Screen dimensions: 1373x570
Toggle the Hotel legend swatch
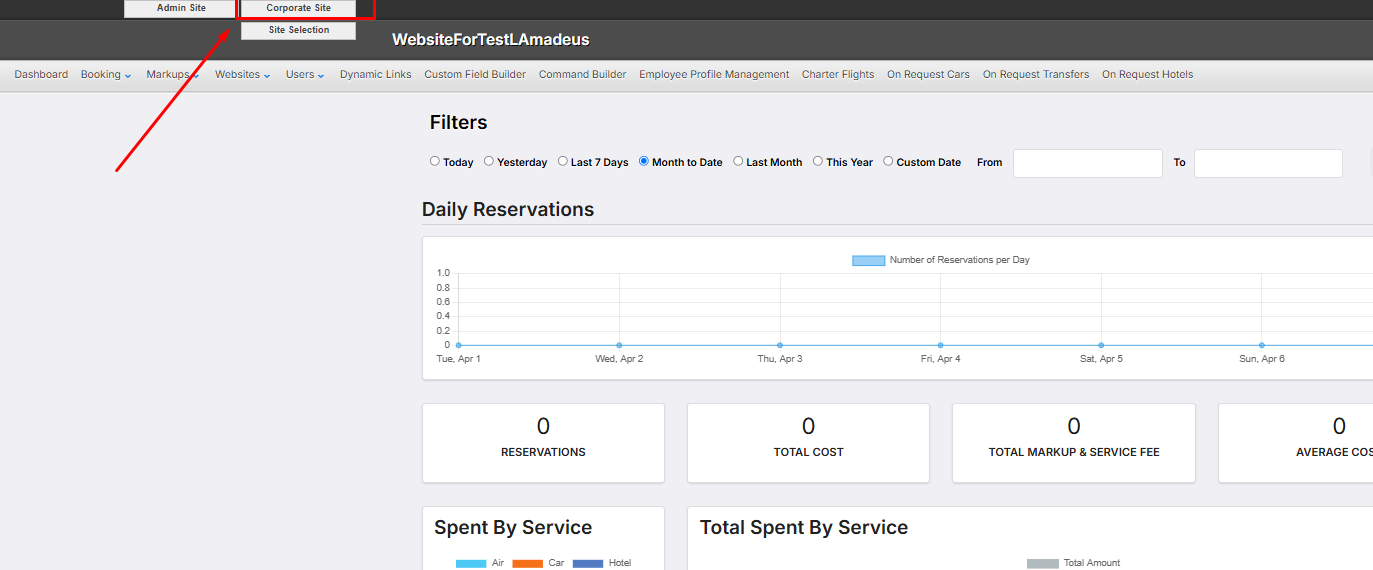point(588,563)
